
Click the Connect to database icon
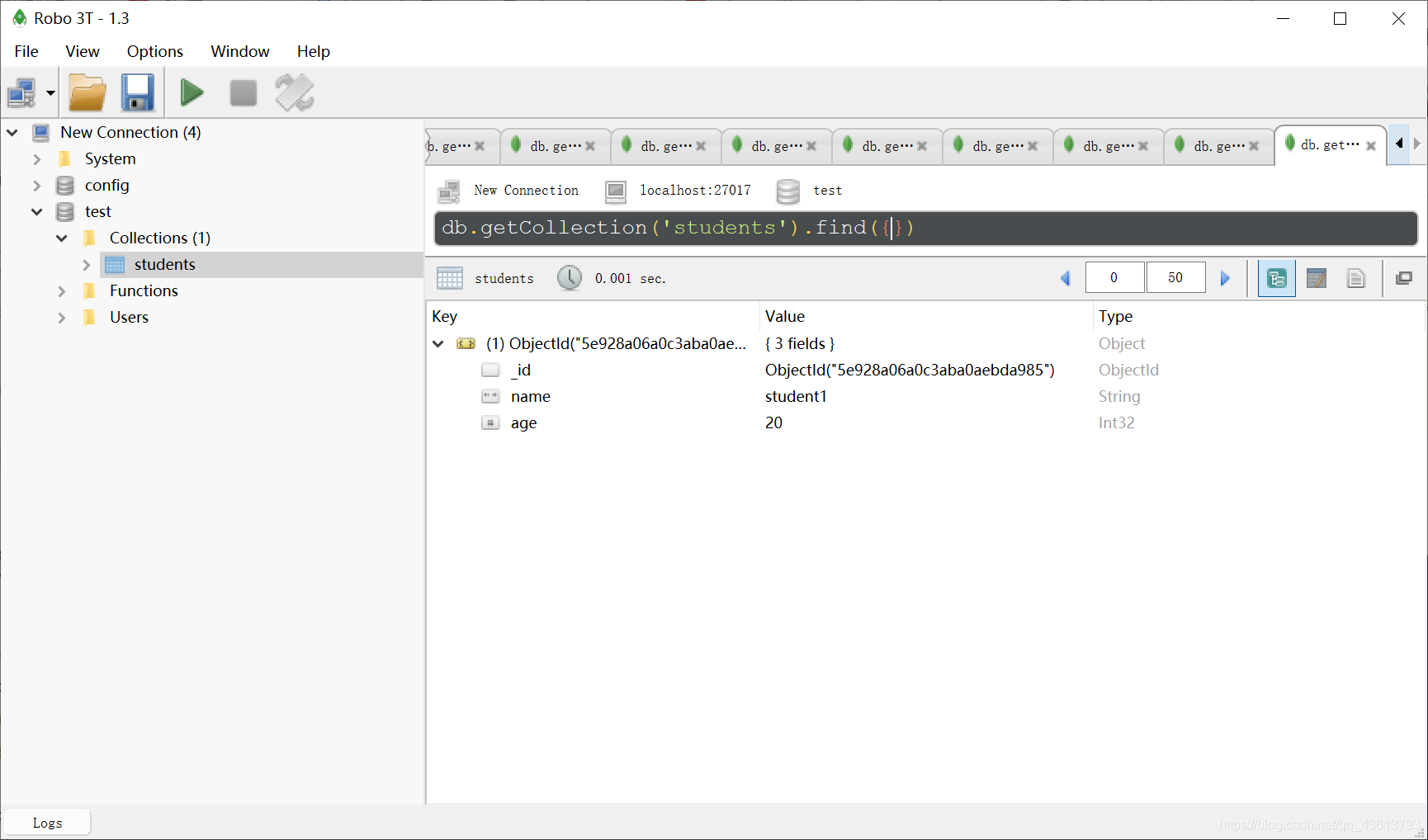coord(21,93)
